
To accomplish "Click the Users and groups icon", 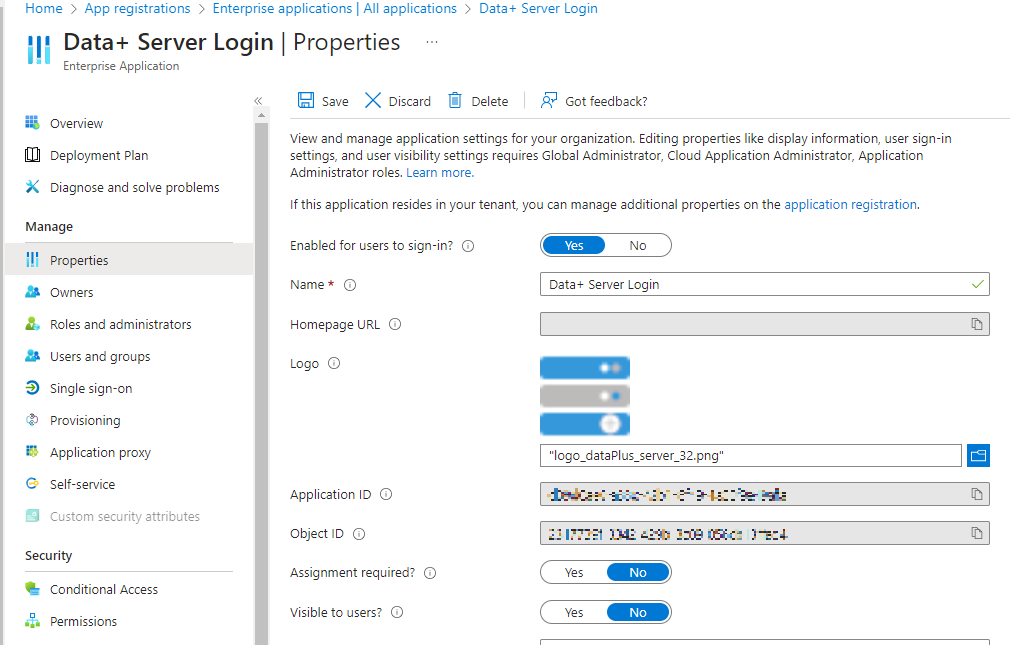I will click(x=32, y=356).
